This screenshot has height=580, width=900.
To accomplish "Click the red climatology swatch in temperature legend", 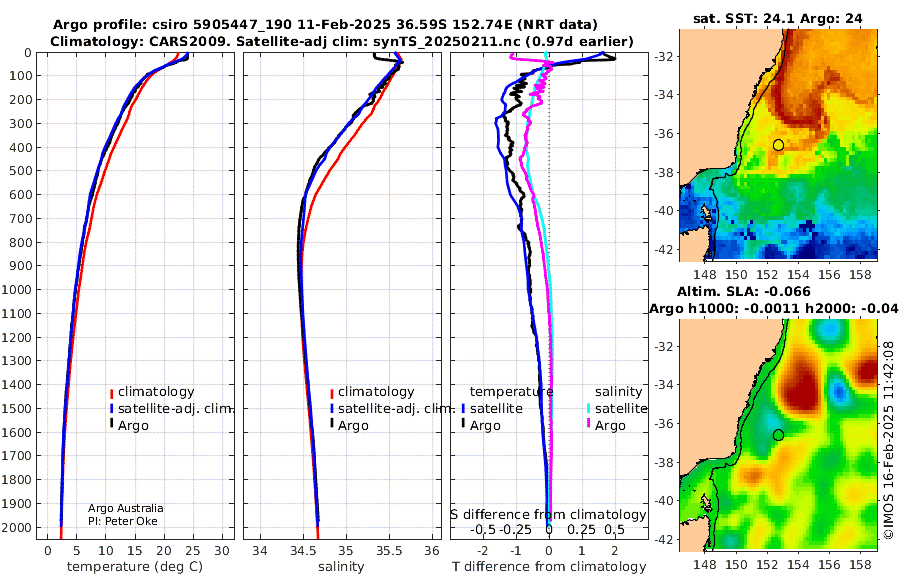I will coord(111,393).
